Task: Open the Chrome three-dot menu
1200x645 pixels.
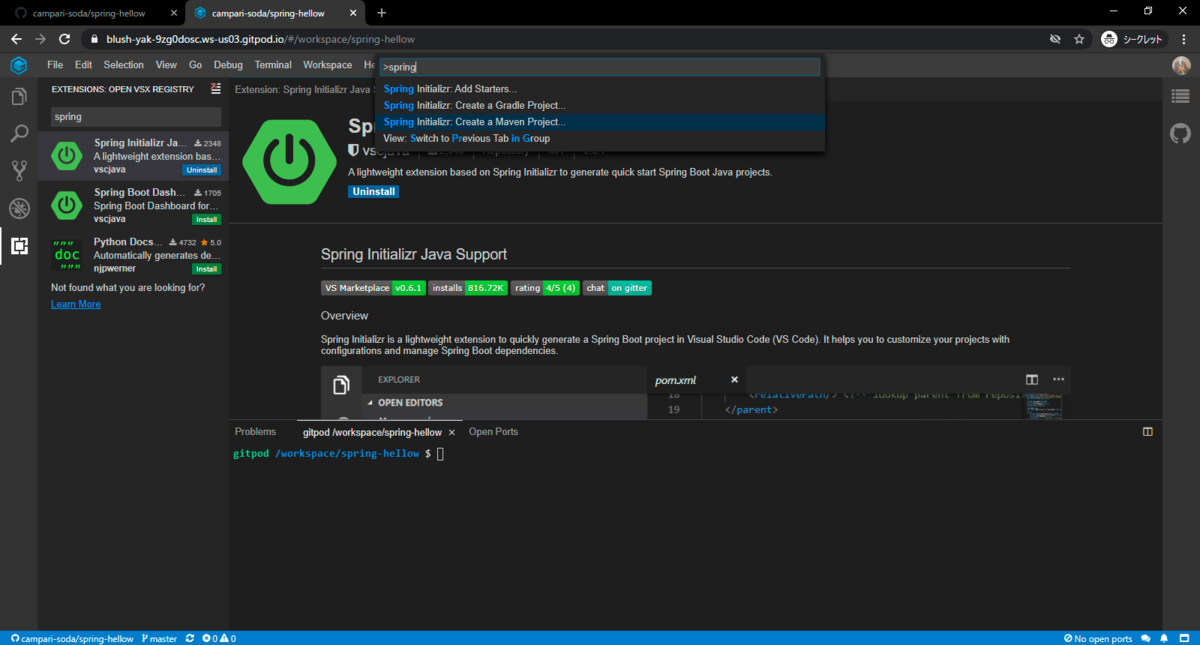Action: pyautogui.click(x=1183, y=39)
